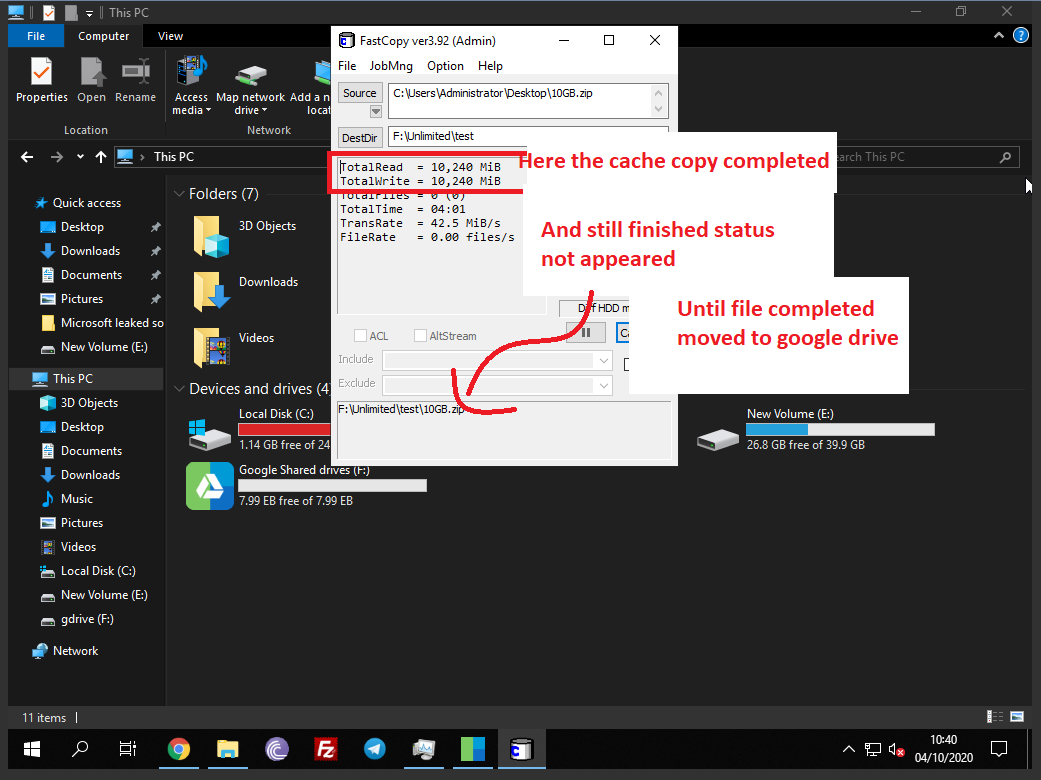The width and height of the screenshot is (1041, 780).
Task: Show hidden system tray icons
Action: tap(848, 749)
